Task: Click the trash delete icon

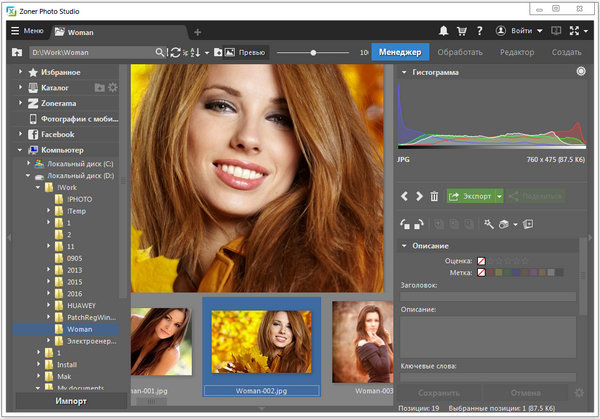Action: click(x=434, y=197)
